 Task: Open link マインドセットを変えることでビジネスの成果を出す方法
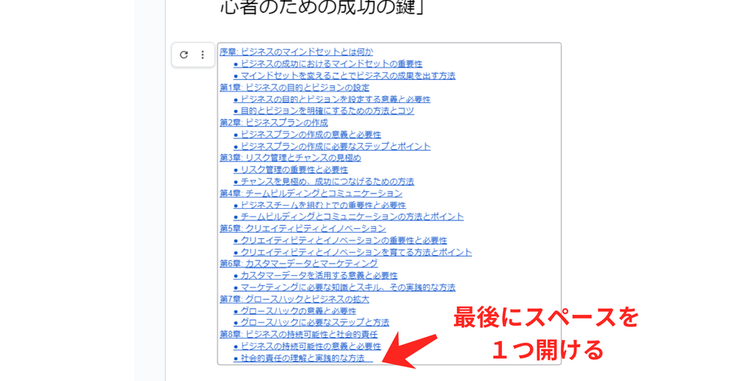tap(348, 75)
